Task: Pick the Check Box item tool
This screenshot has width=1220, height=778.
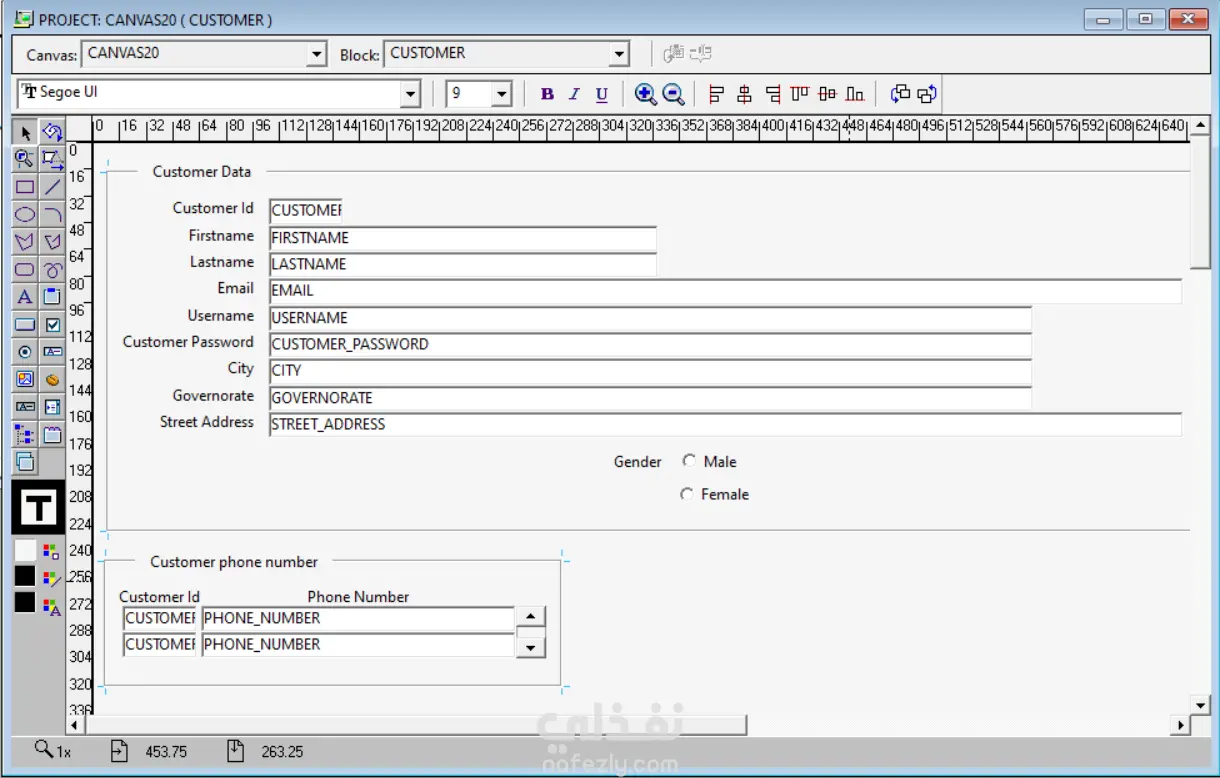Action: coord(53,324)
